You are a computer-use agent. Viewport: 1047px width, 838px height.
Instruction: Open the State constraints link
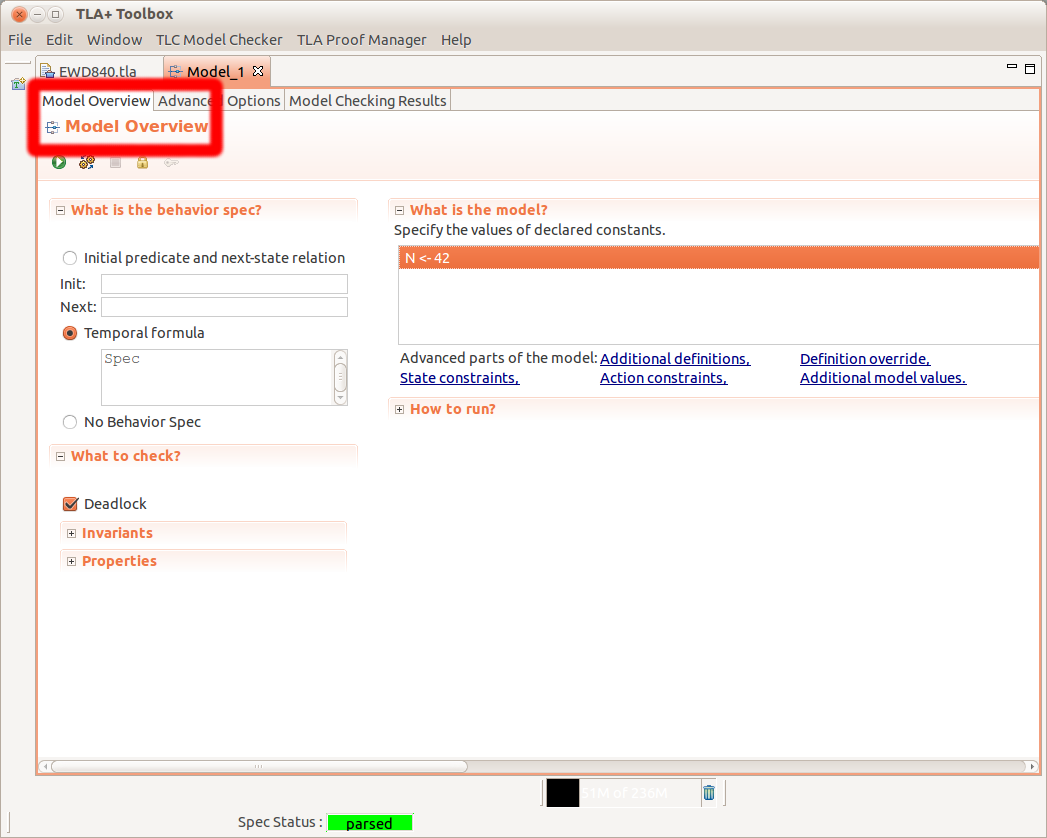(459, 378)
